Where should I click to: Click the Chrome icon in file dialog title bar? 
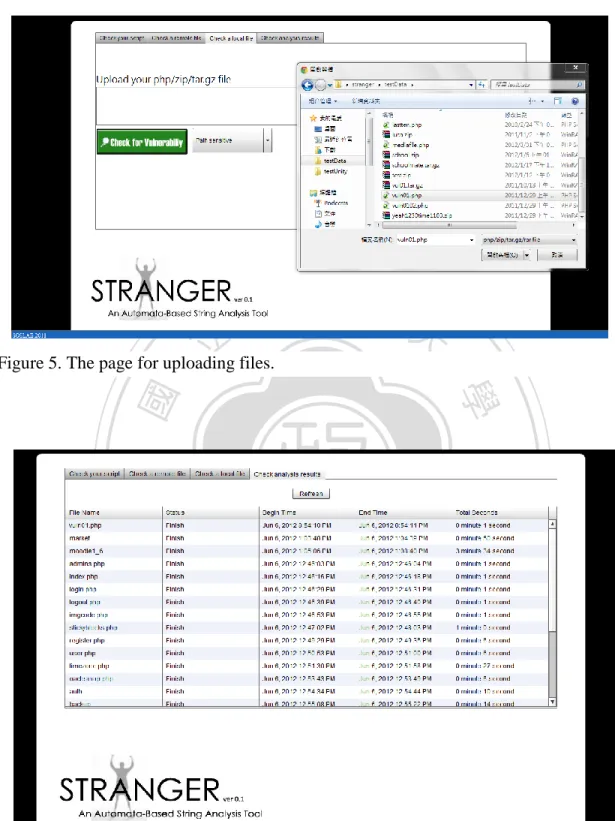[x=304, y=69]
